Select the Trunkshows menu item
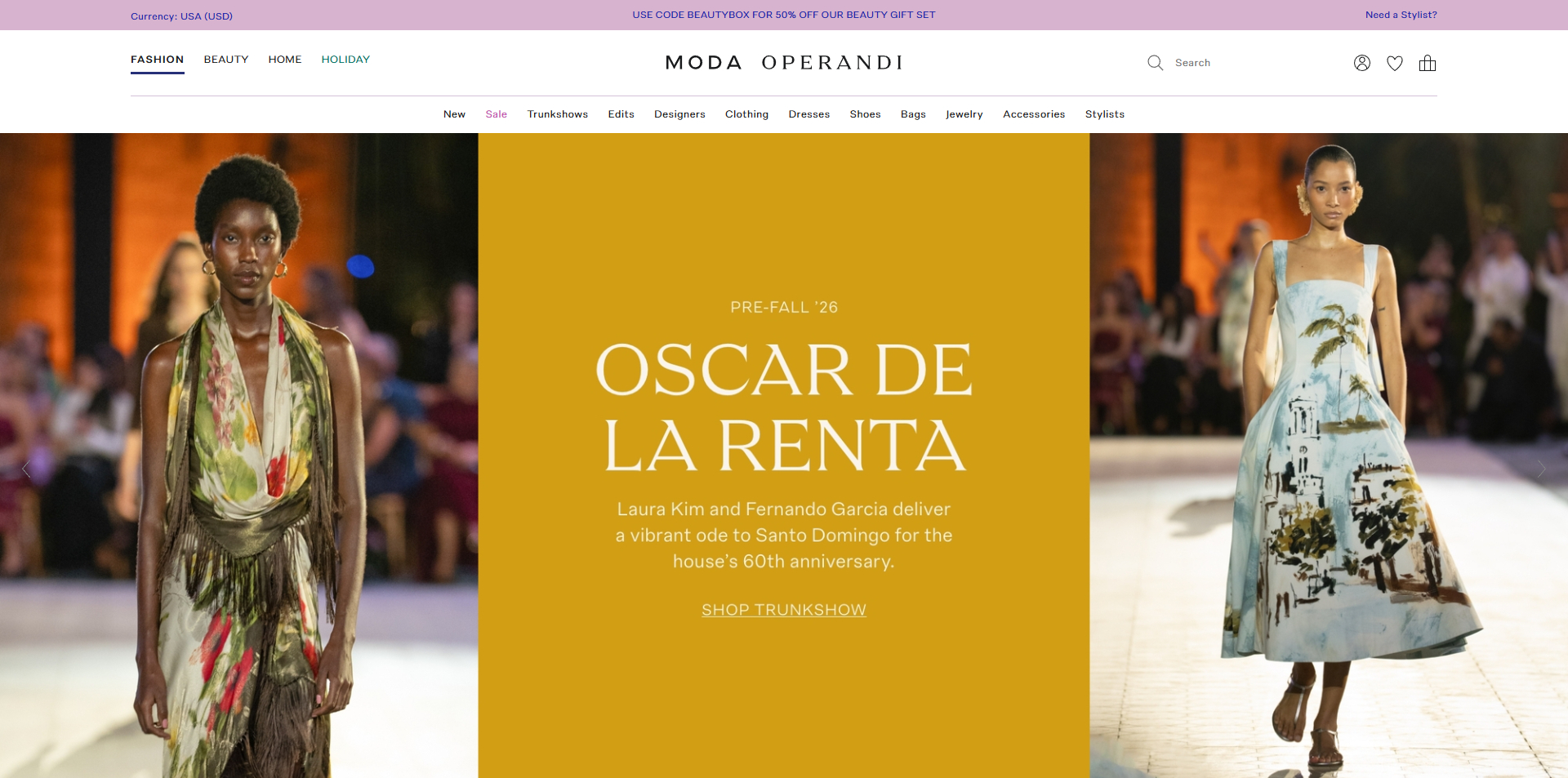Image resolution: width=1568 pixels, height=778 pixels. coord(558,114)
